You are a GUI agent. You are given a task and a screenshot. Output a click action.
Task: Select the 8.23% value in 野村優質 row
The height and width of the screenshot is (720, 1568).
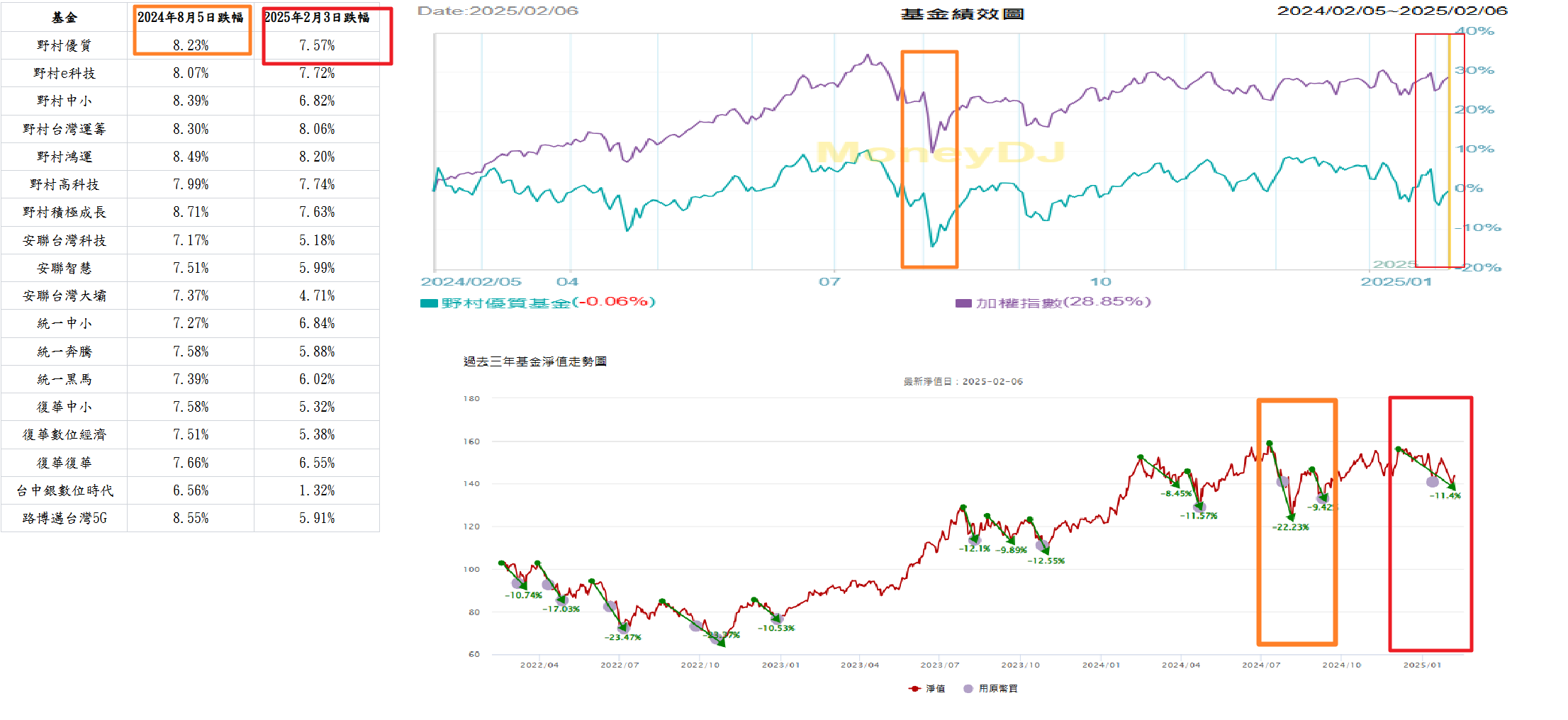pyautogui.click(x=191, y=45)
